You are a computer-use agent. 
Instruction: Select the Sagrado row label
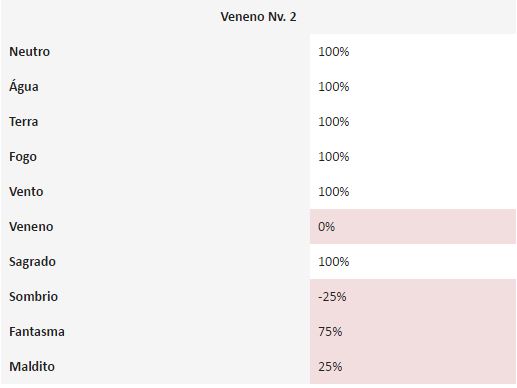point(32,262)
